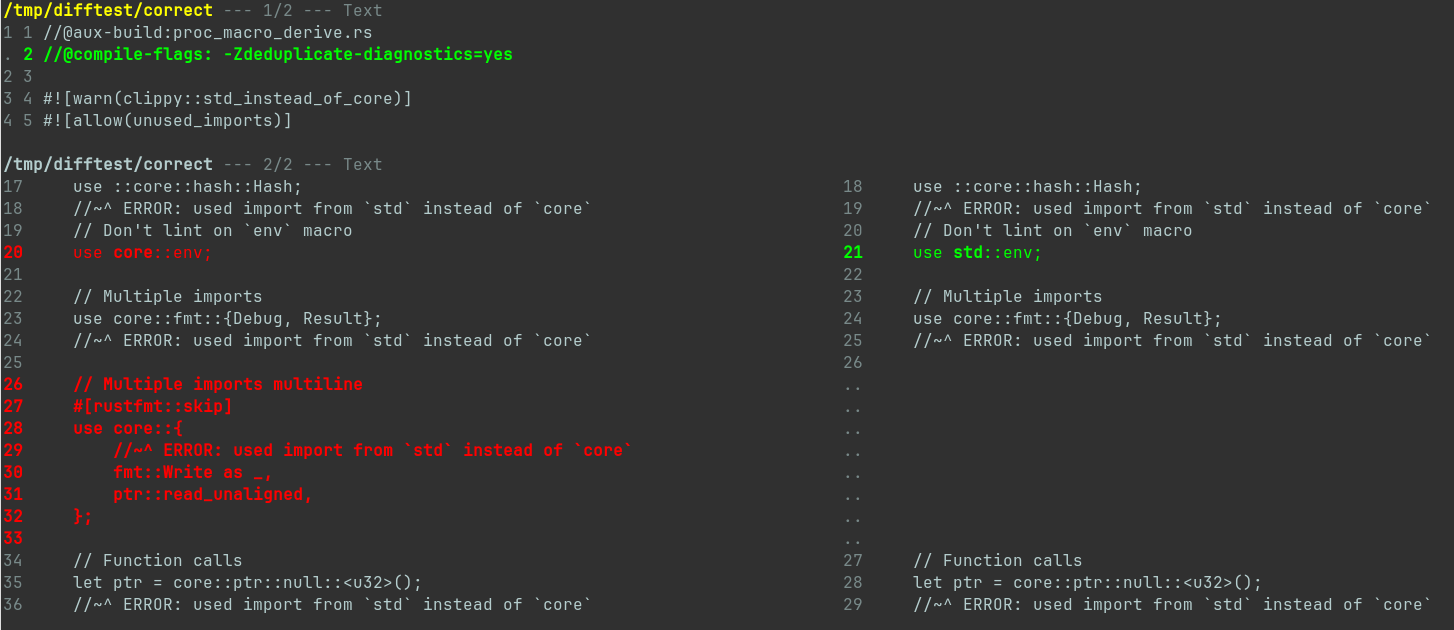The width and height of the screenshot is (1454, 630).
Task: Click the second file header marked 2/2
Action: coord(107,164)
